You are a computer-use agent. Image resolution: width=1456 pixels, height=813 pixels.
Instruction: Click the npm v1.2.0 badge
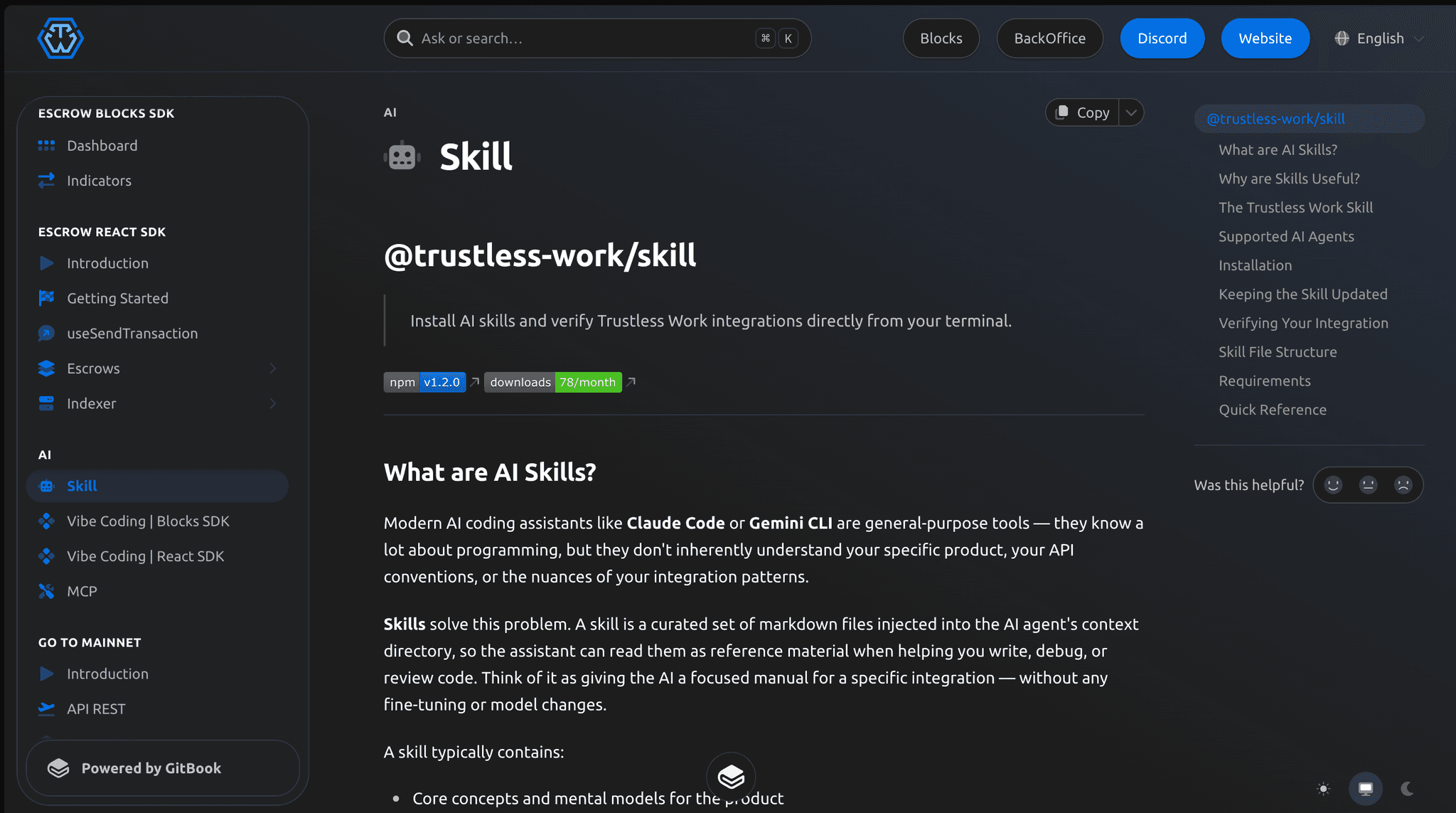(x=424, y=382)
